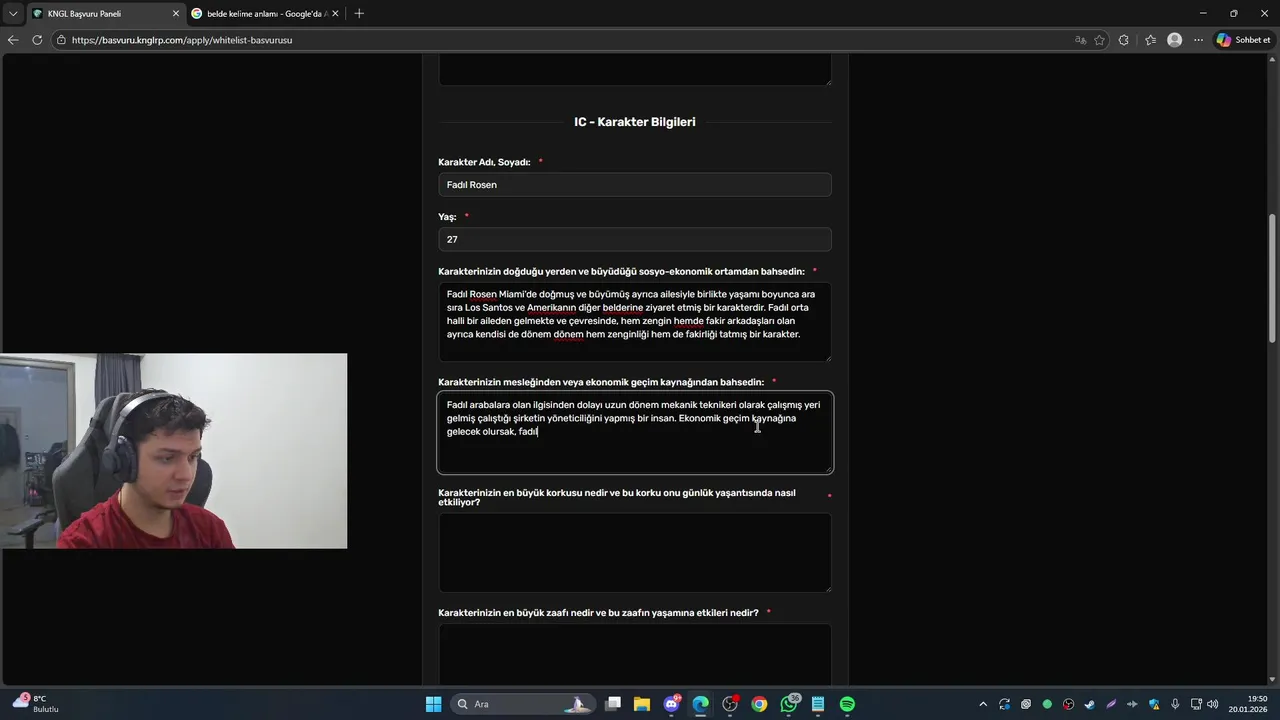Focus the meslek ve geçim kaynağı text area

tap(635, 432)
